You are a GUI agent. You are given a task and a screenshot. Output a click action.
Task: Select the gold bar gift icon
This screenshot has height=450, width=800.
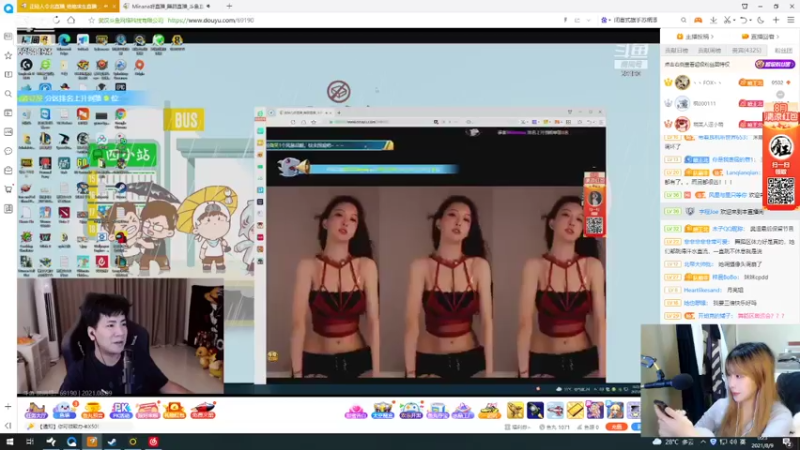tap(574, 410)
